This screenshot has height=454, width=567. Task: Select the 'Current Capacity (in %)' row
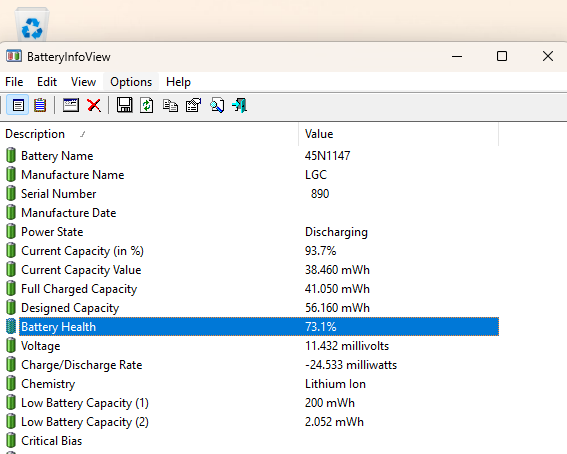pos(82,251)
